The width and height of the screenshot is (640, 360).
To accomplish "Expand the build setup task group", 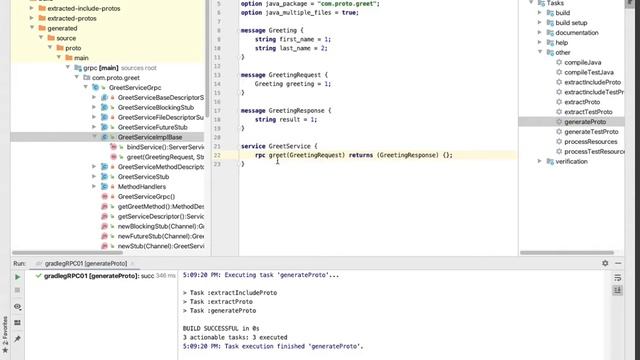I will tap(540, 23).
